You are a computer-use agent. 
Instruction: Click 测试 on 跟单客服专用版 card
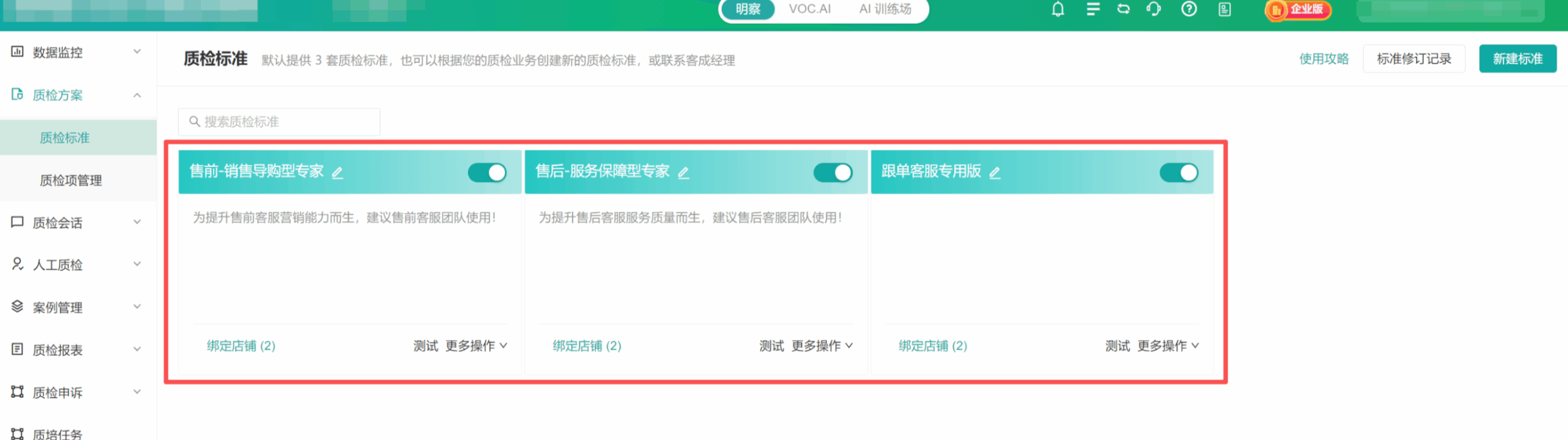tap(1118, 346)
